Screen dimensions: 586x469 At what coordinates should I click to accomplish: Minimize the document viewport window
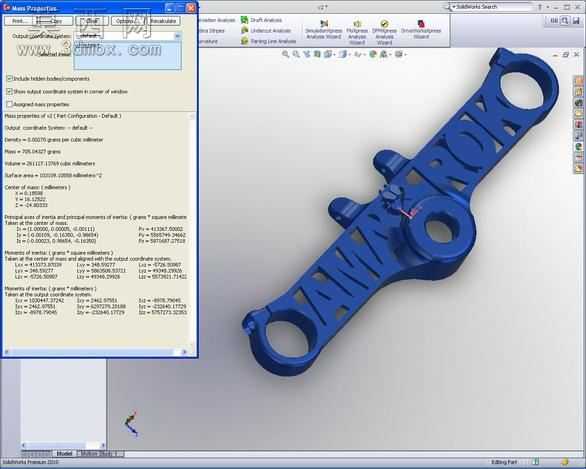tap(555, 55)
